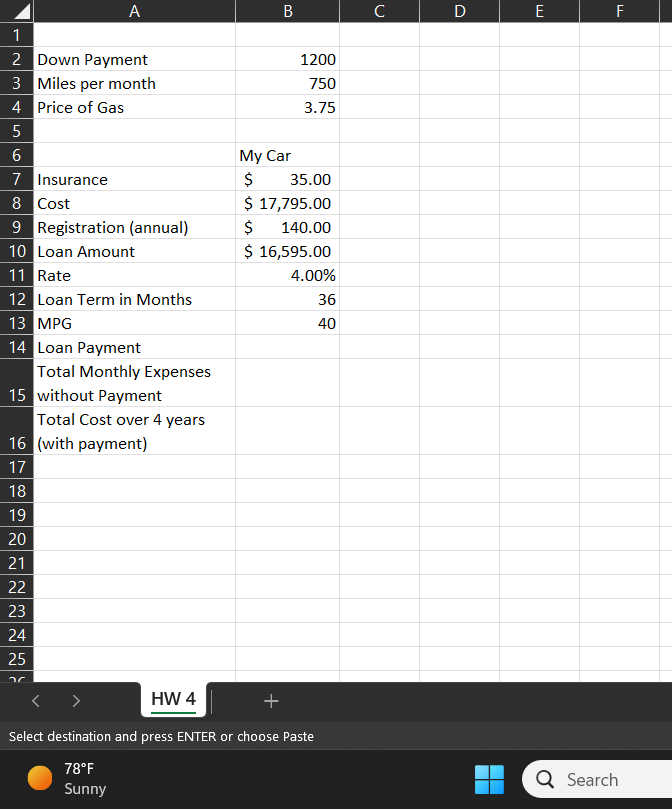Add a new sheet with plus icon
Image resolution: width=672 pixels, height=809 pixels.
coord(271,701)
